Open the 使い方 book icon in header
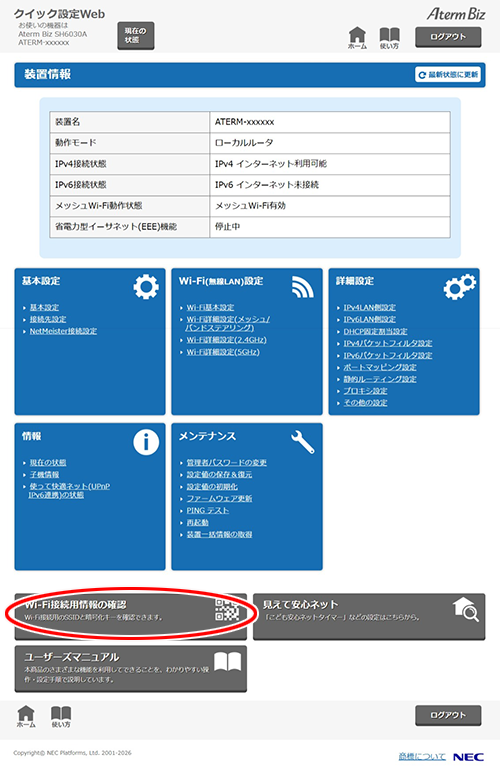This screenshot has height=767, width=500. (x=389, y=38)
